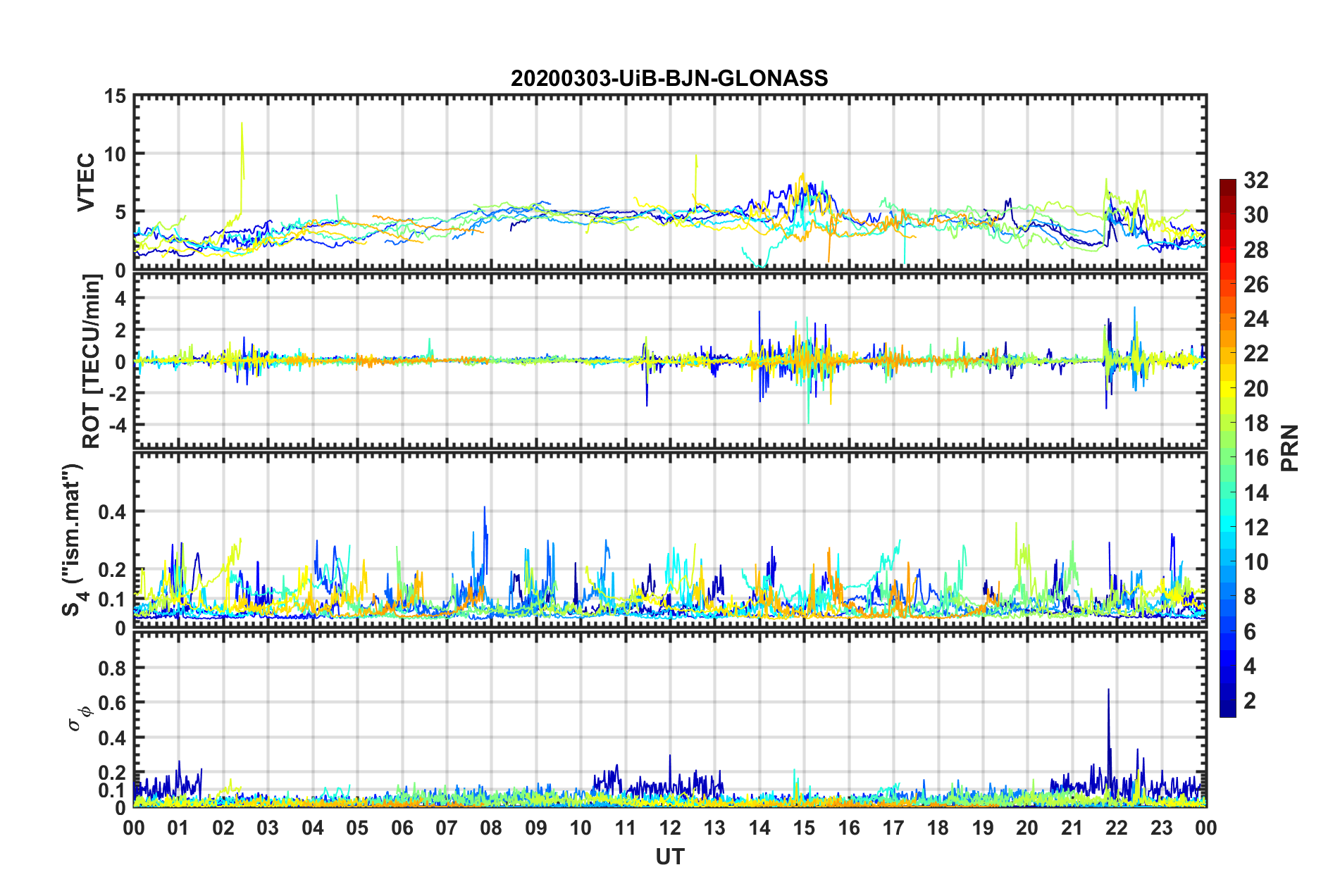Image resolution: width=1340 pixels, height=896 pixels.
Task: Click the -2 tick on ROT axis
Action: pyautogui.click(x=117, y=393)
